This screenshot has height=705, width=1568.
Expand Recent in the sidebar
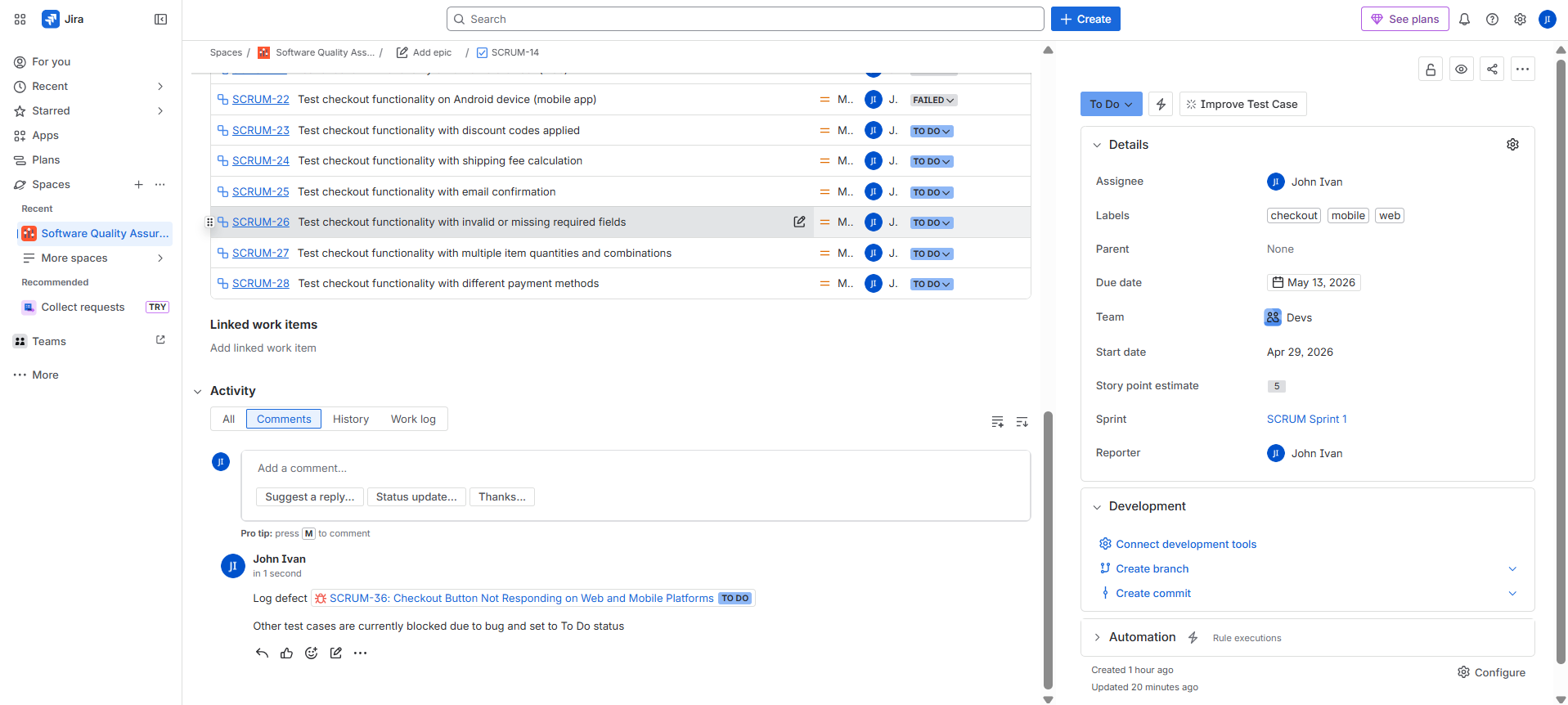(x=160, y=87)
